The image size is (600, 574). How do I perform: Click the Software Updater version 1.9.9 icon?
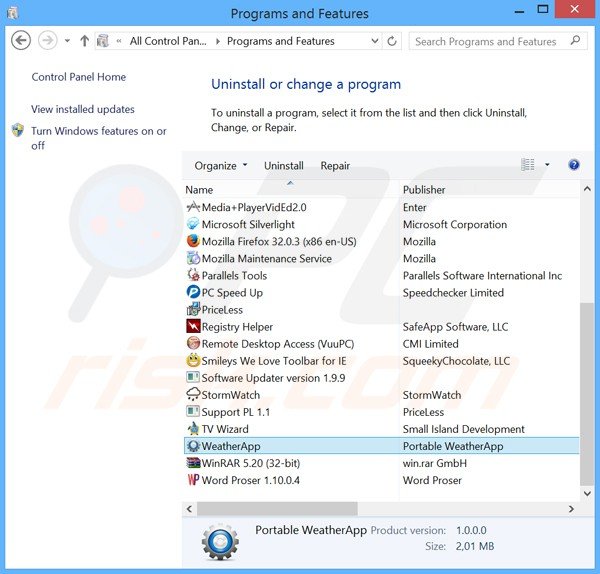[x=193, y=378]
